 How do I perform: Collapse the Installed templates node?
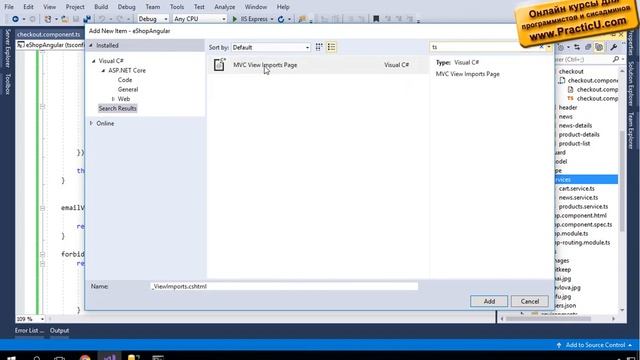tap(91, 45)
